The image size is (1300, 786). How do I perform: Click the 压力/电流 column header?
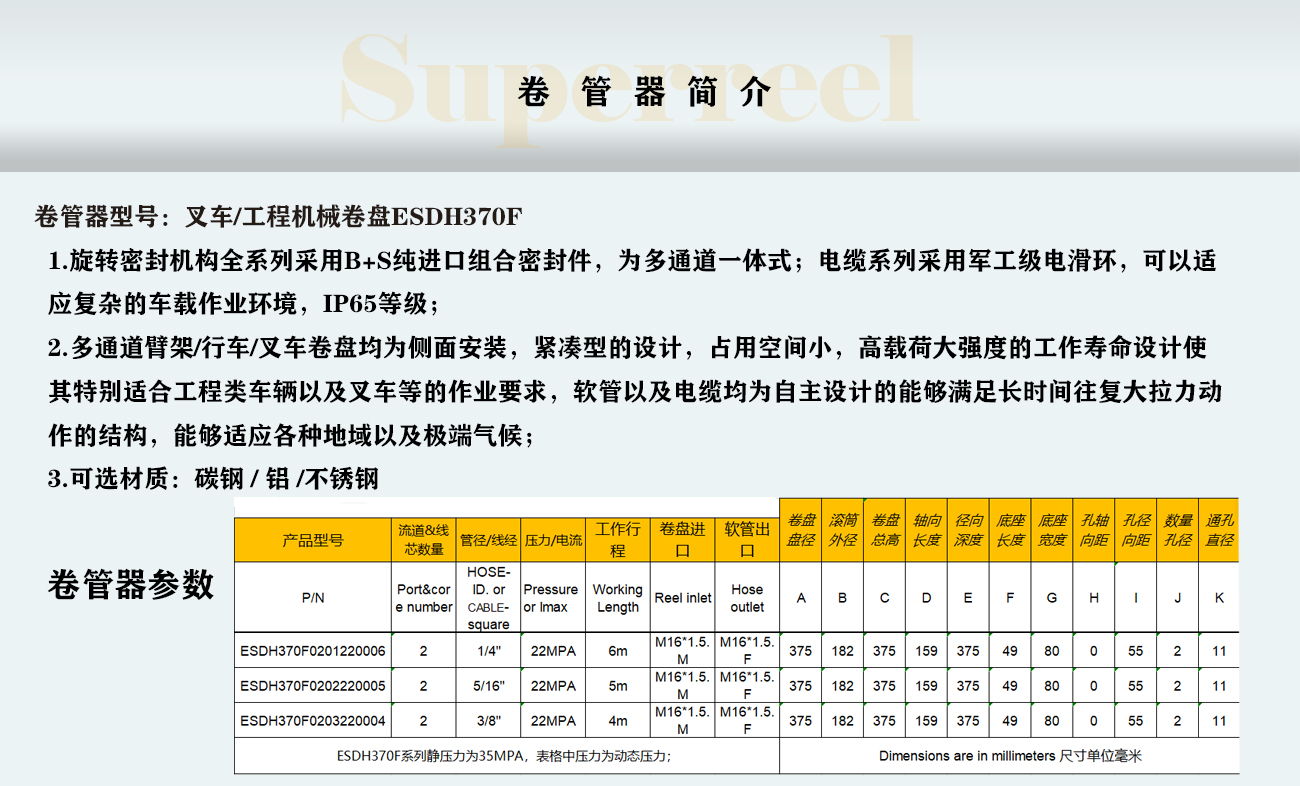click(x=552, y=540)
